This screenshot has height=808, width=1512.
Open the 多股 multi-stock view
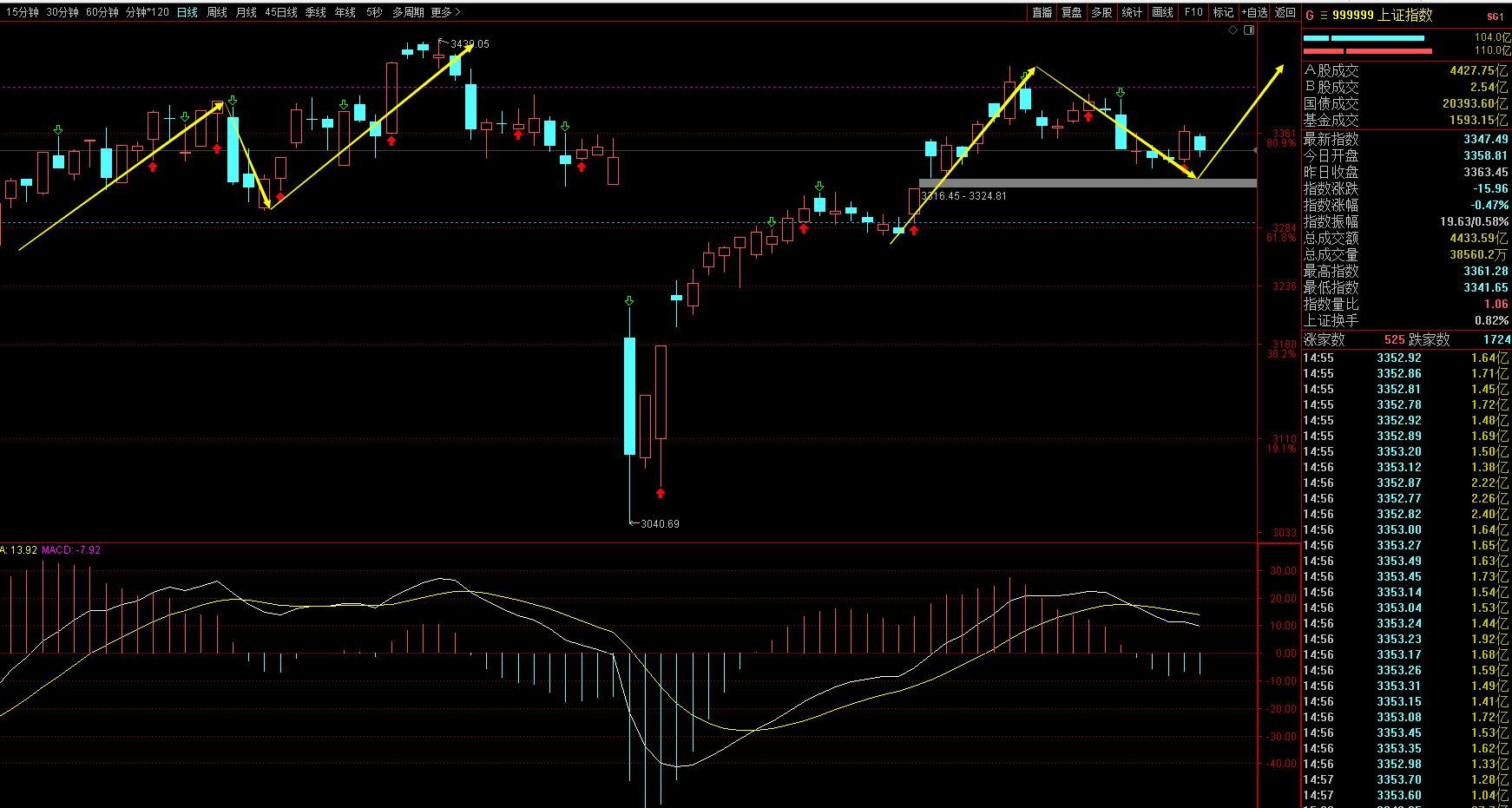1102,12
